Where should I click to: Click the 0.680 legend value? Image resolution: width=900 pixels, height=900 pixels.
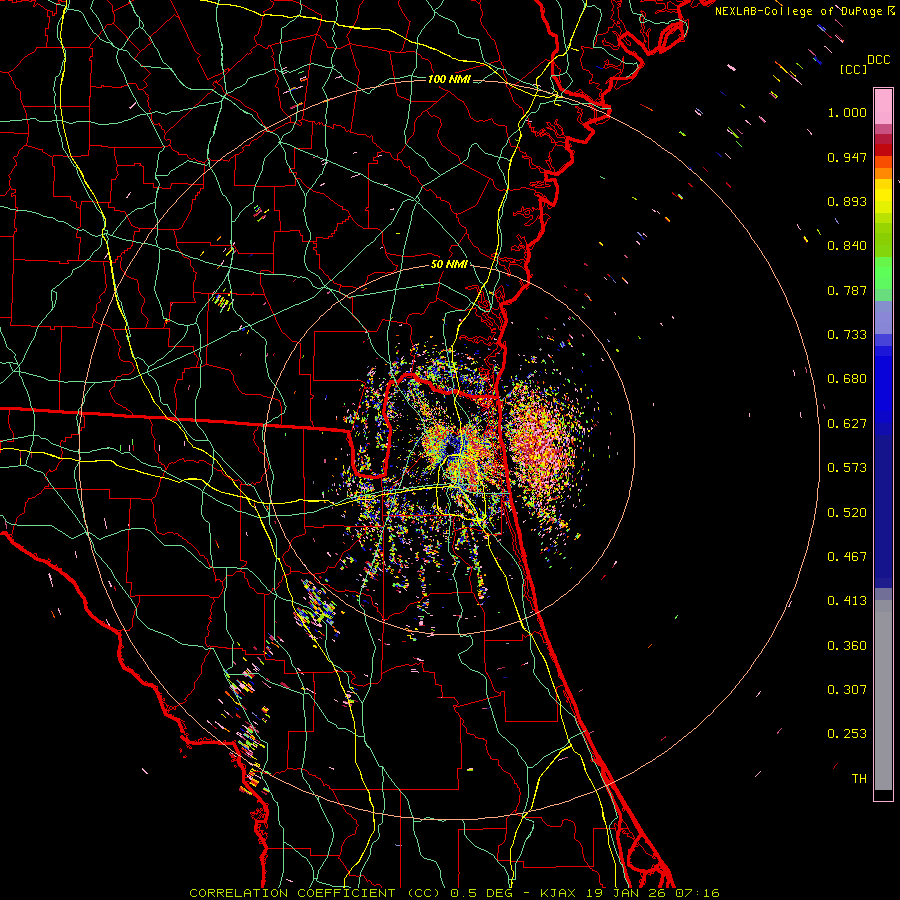coord(847,379)
